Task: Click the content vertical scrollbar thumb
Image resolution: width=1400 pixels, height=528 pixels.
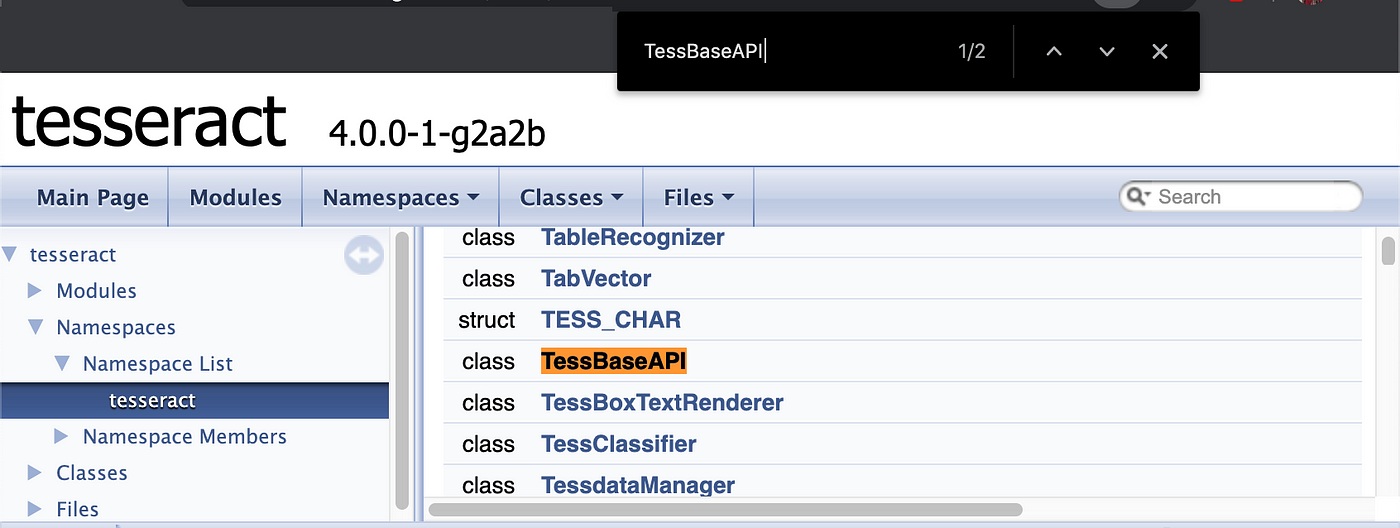Action: 1388,251
